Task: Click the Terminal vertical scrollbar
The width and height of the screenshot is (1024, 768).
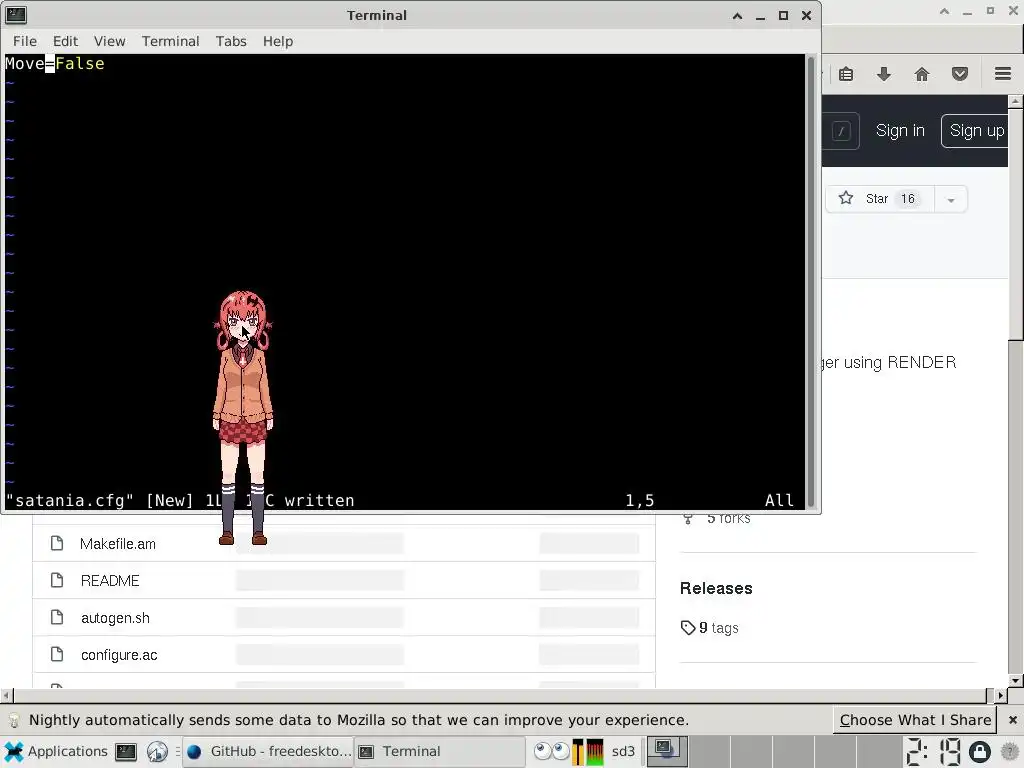Action: coord(810,281)
